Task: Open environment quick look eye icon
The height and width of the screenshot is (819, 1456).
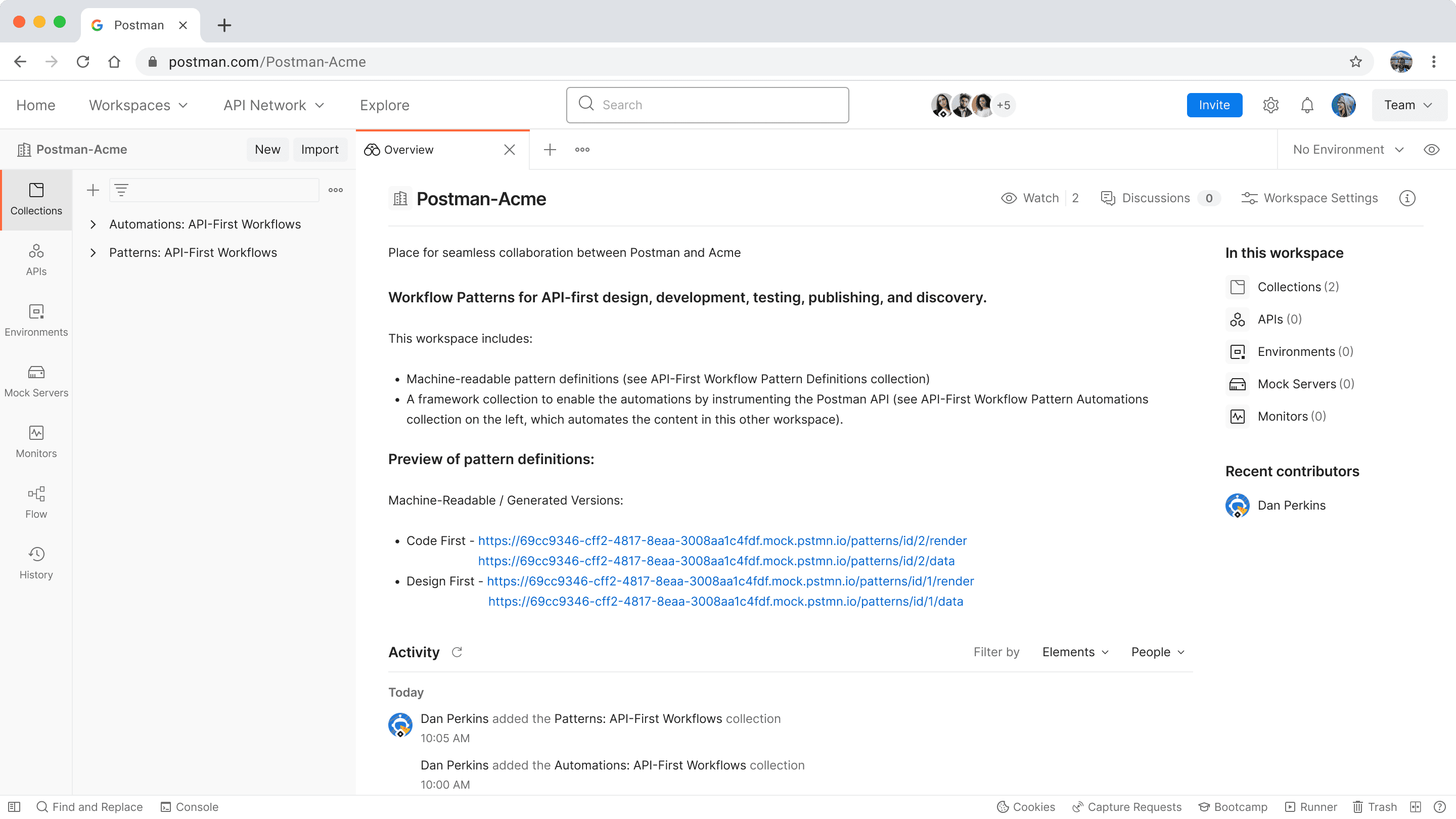Action: click(x=1432, y=150)
